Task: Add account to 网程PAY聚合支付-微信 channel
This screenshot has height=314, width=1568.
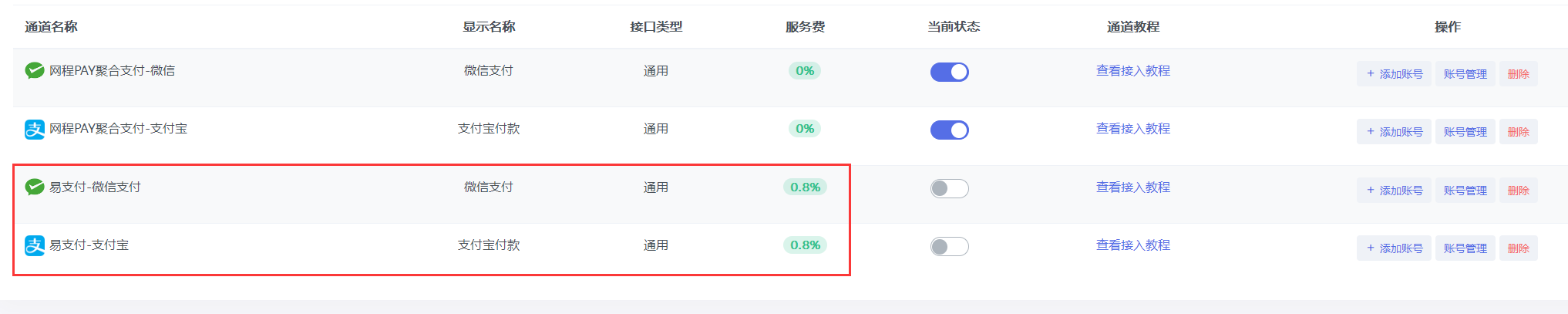Action: click(x=1394, y=74)
